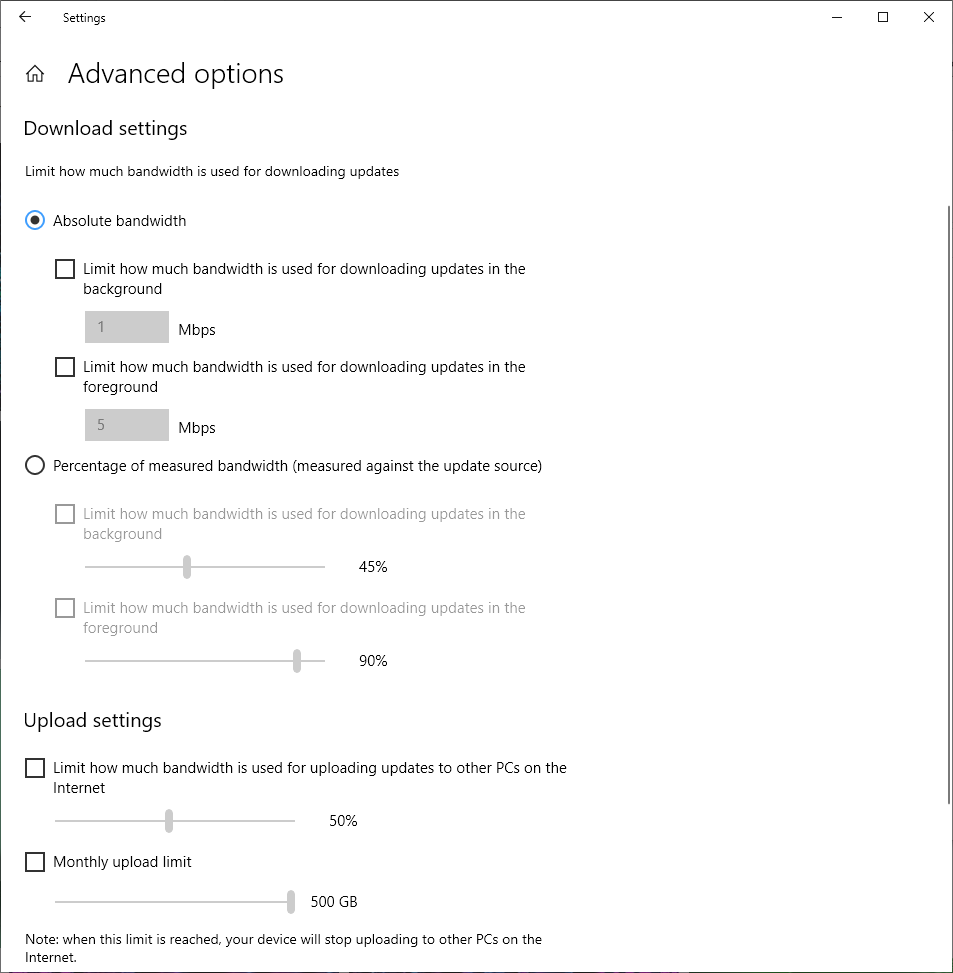Click the 500 GB monthly upload slider handle
Screen dimensions: 953x973
tap(291, 902)
